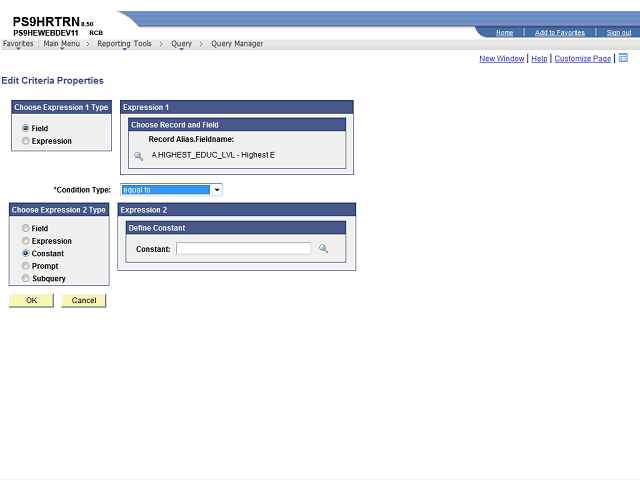This screenshot has height=480, width=640.
Task: Open the Query breadcrumb menu
Action: point(181,44)
